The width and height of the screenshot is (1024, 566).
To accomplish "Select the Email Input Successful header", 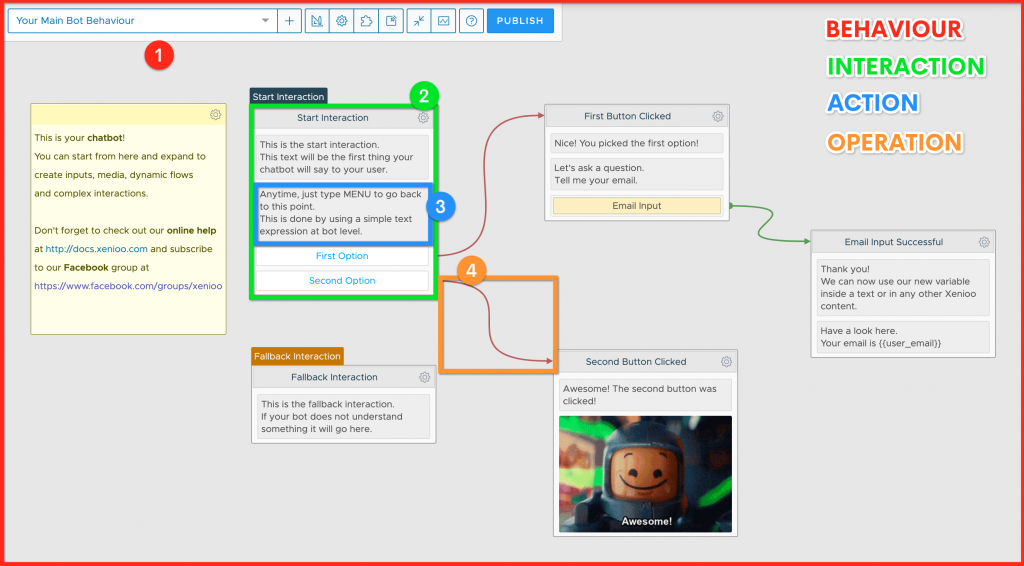I will tap(893, 242).
